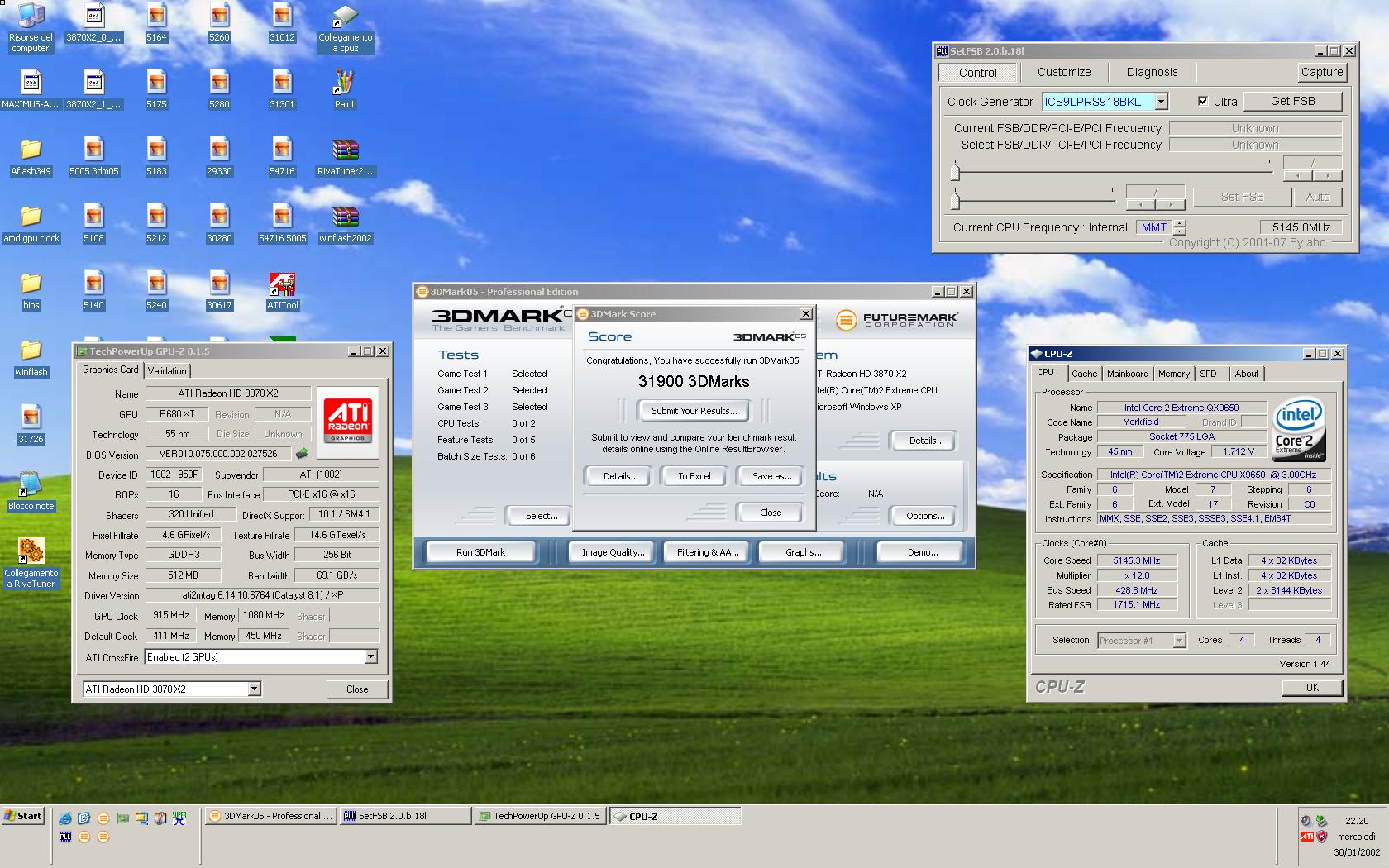Screen dimensions: 1389x868
Task: Open the Mainboard tab in CPU-Z
Action: pos(1128,374)
